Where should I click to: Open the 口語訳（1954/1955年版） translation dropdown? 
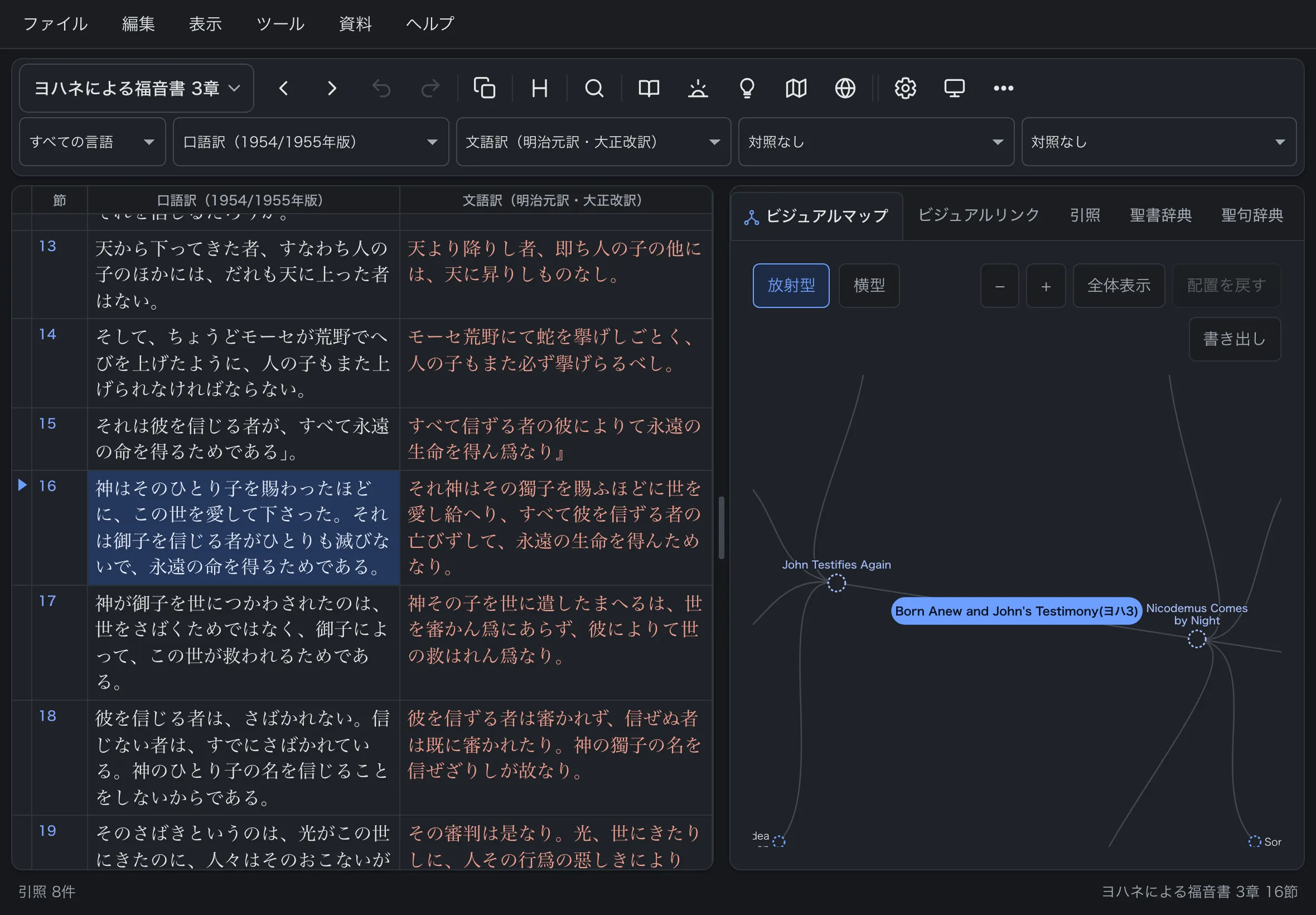[311, 142]
